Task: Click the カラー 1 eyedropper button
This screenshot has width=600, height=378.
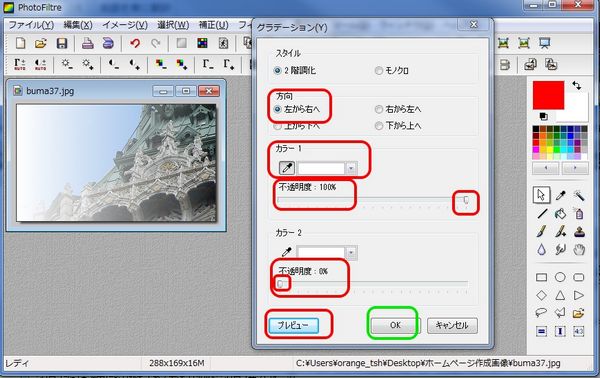Action: tap(287, 168)
